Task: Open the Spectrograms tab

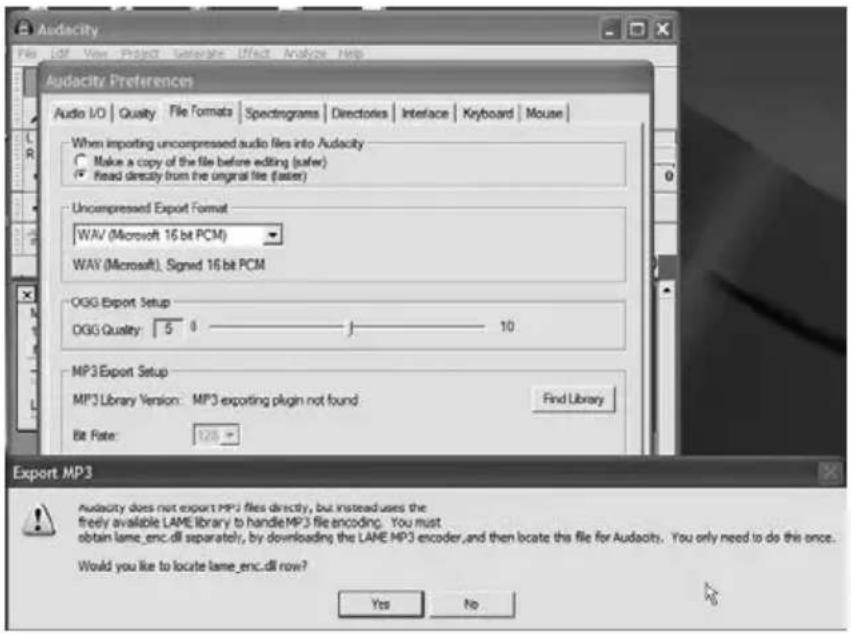Action: coord(282,113)
